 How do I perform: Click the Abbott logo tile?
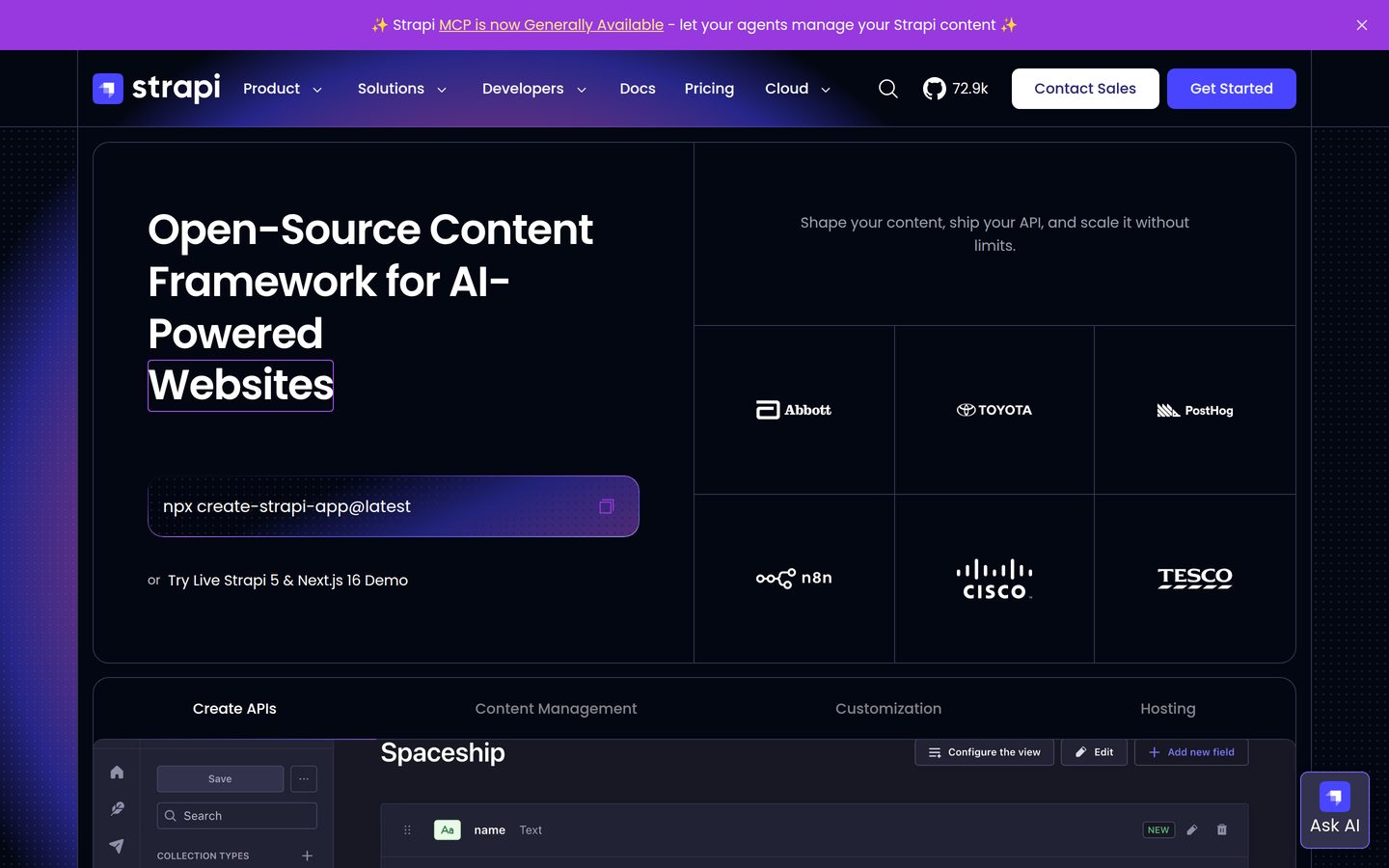pos(794,410)
